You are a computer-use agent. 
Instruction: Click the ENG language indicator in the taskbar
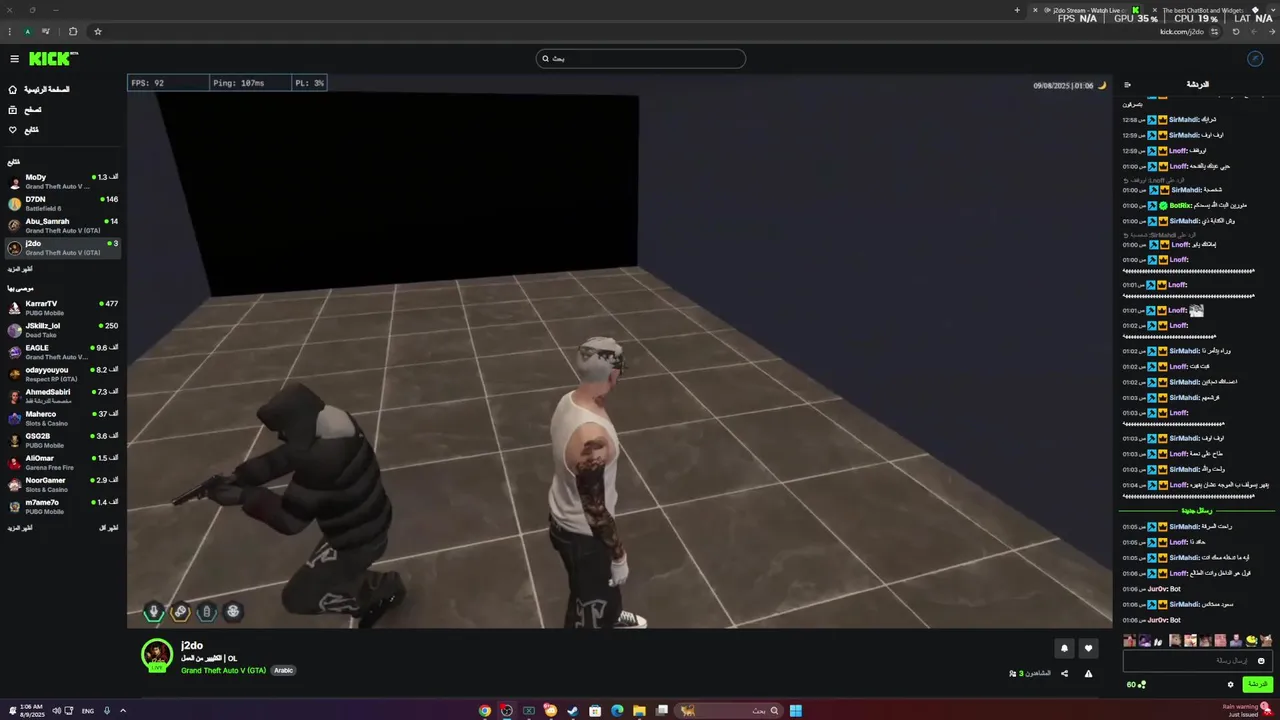[88, 711]
